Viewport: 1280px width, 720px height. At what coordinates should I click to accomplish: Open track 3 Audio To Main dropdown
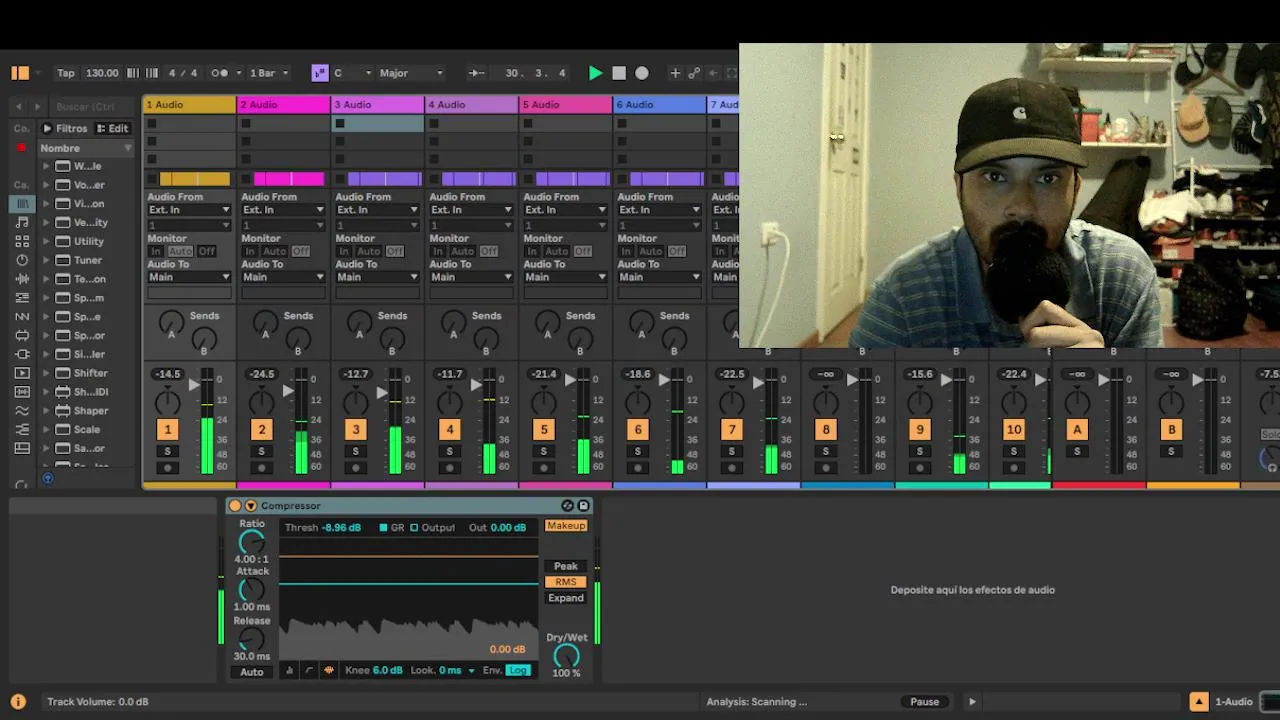click(377, 277)
